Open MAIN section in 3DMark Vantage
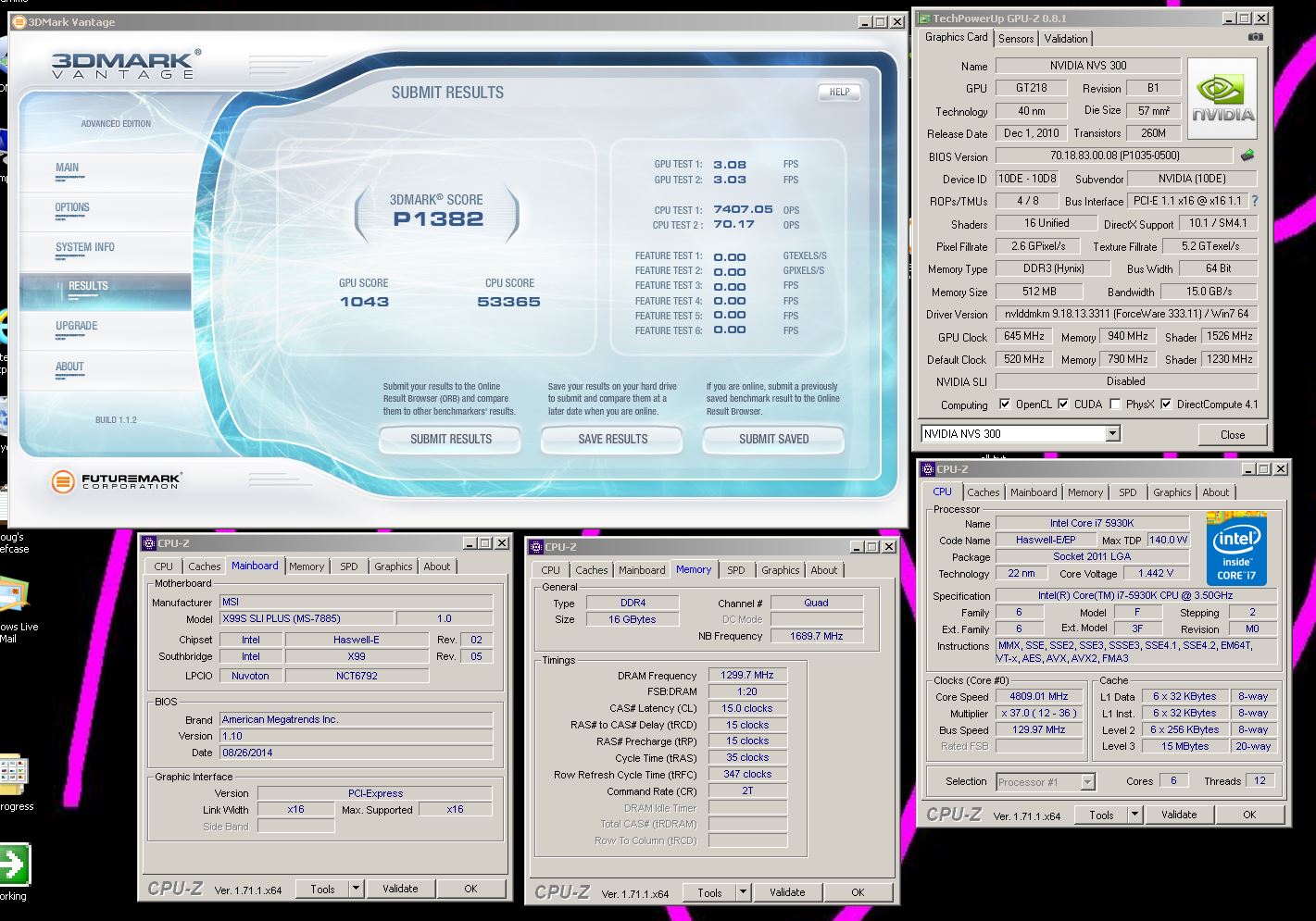 [x=68, y=168]
